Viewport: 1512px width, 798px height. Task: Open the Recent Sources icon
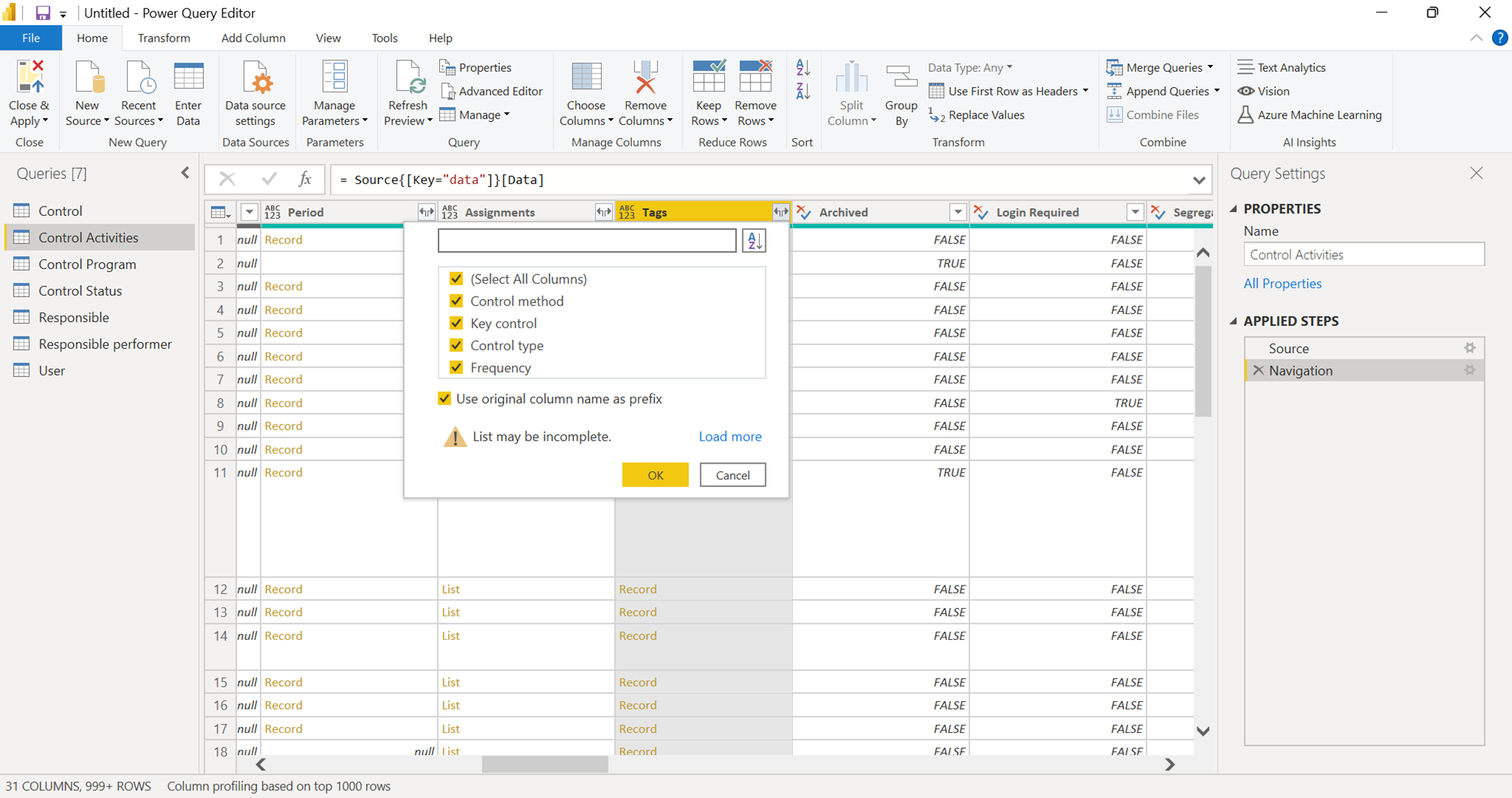pyautogui.click(x=139, y=77)
